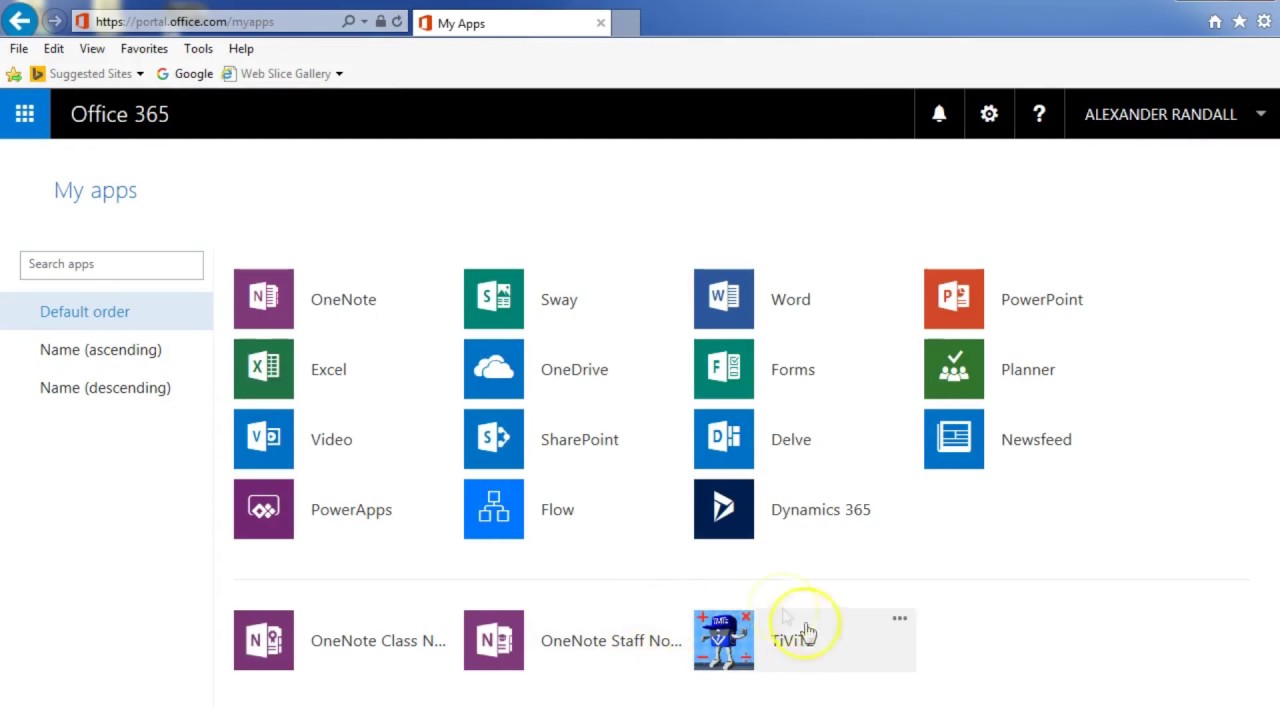Expand the Alexander Randall account menu
This screenshot has width=1280, height=720.
point(1172,114)
